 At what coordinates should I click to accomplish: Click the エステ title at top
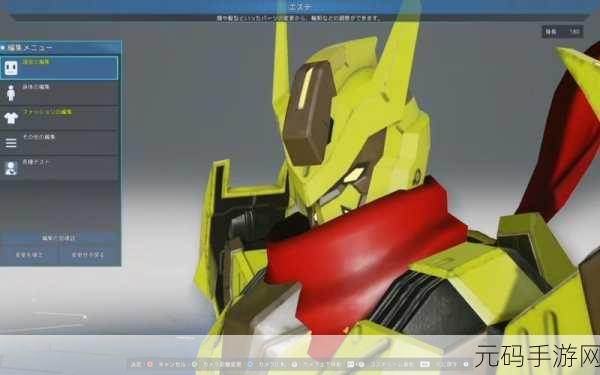pyautogui.click(x=300, y=7)
